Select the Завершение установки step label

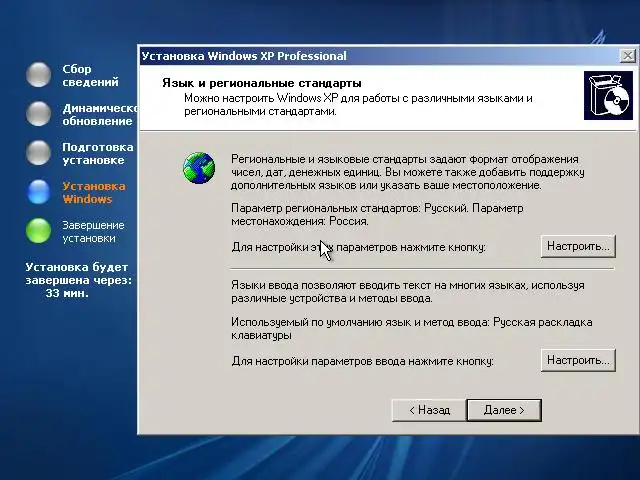tap(93, 231)
